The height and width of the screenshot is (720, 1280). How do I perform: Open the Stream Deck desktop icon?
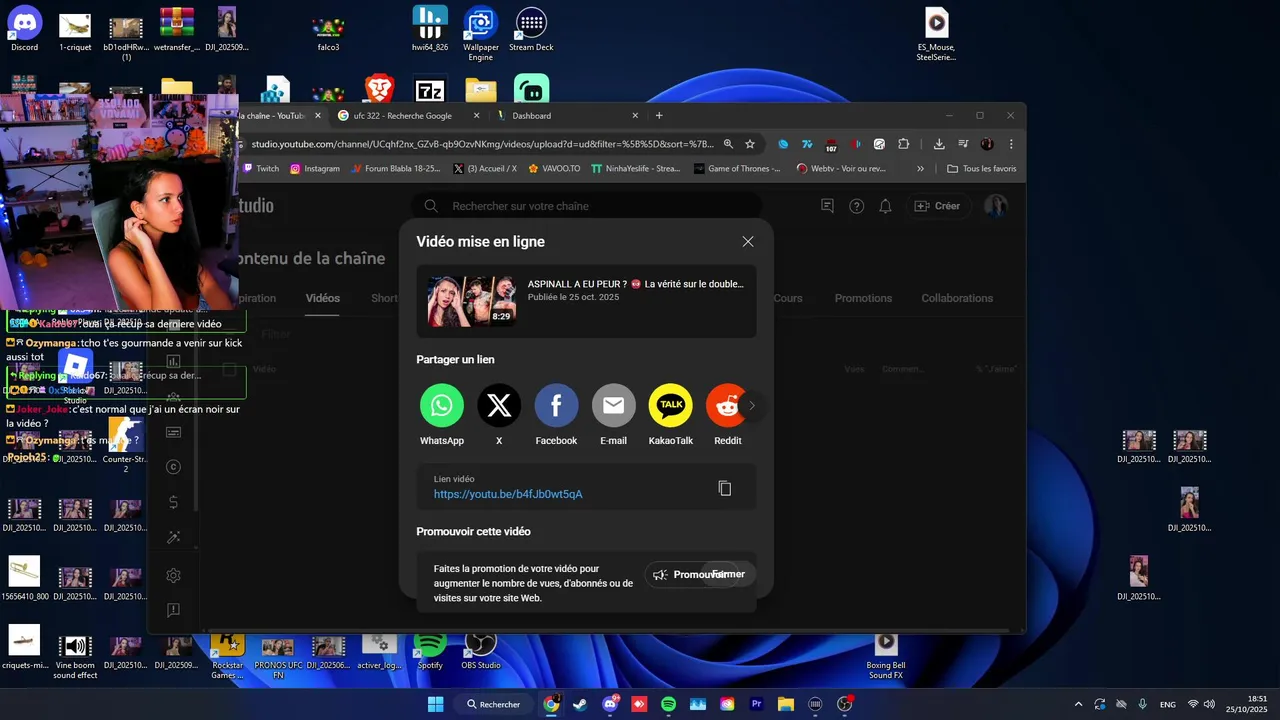(531, 28)
